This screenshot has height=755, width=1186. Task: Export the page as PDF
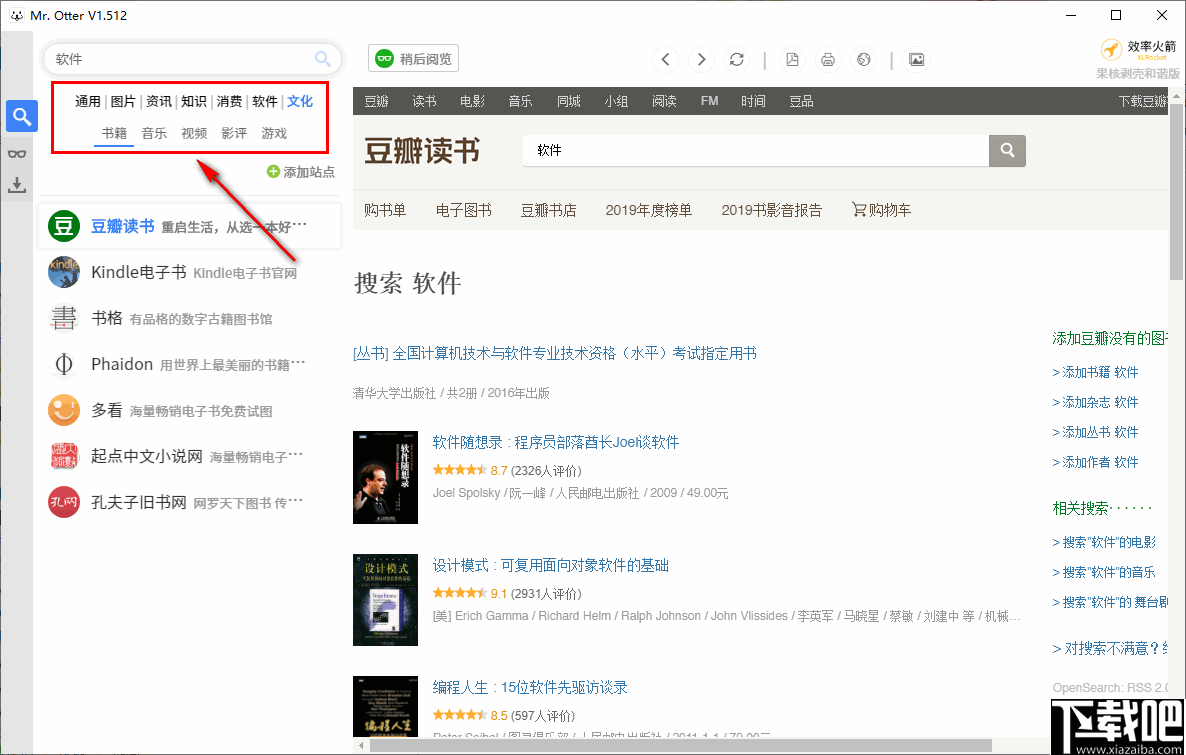792,59
